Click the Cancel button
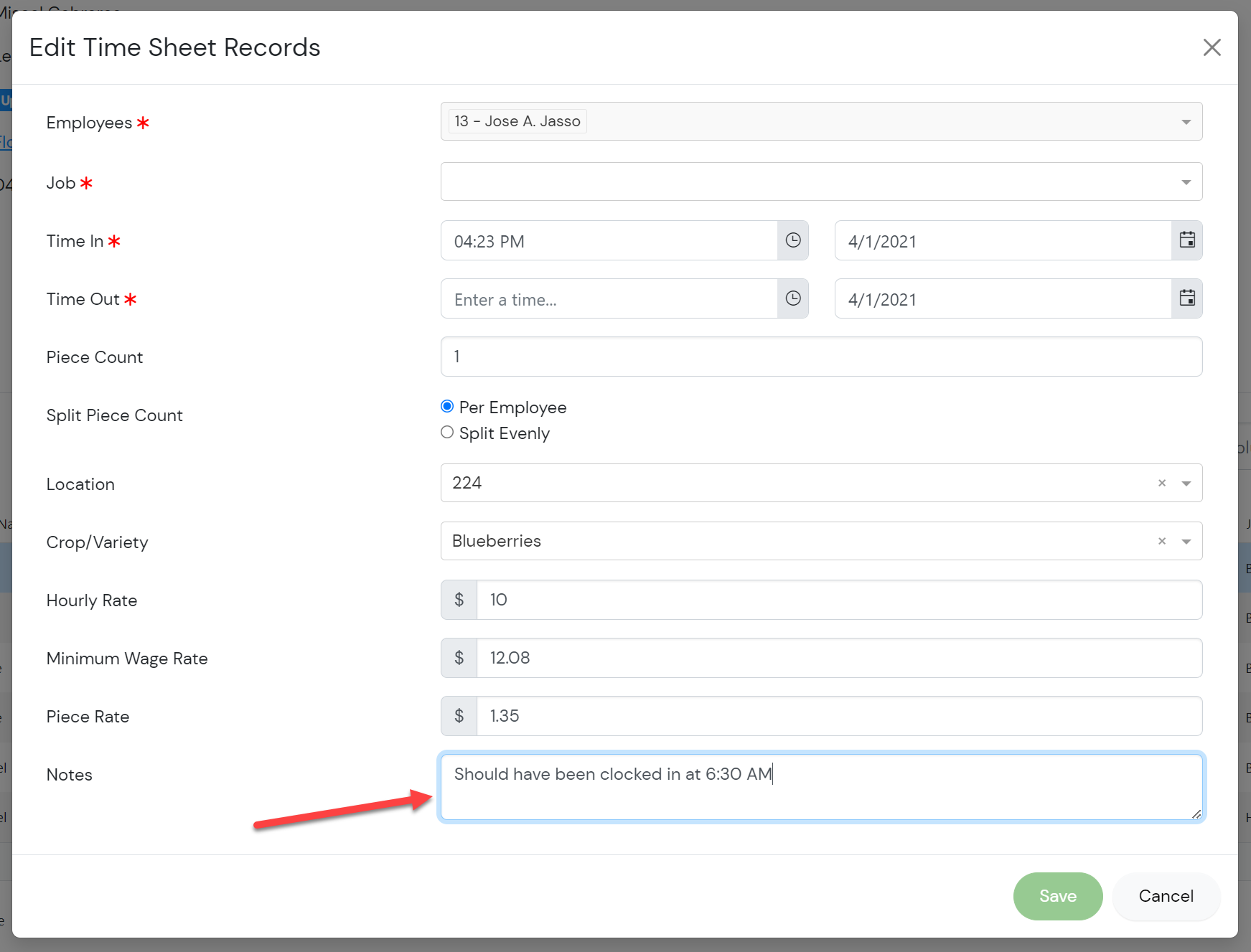The height and width of the screenshot is (952, 1251). click(x=1166, y=896)
